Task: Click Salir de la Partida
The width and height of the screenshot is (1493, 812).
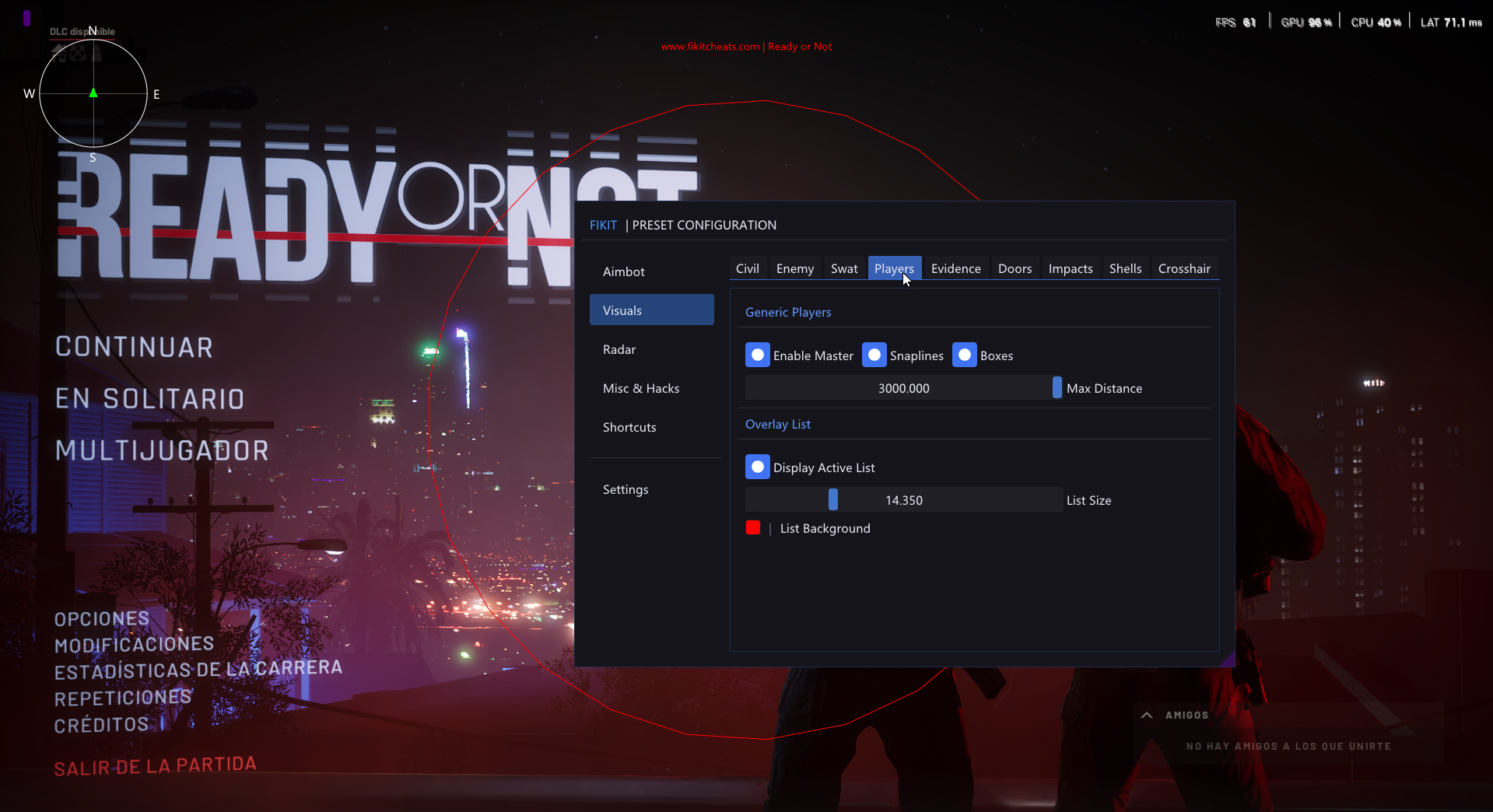Action: tap(154, 765)
